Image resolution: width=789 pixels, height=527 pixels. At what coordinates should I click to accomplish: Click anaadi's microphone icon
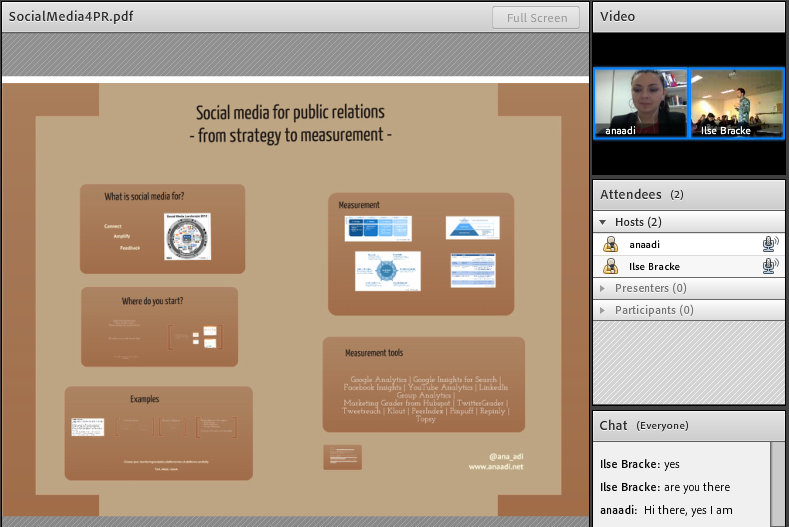(x=769, y=244)
